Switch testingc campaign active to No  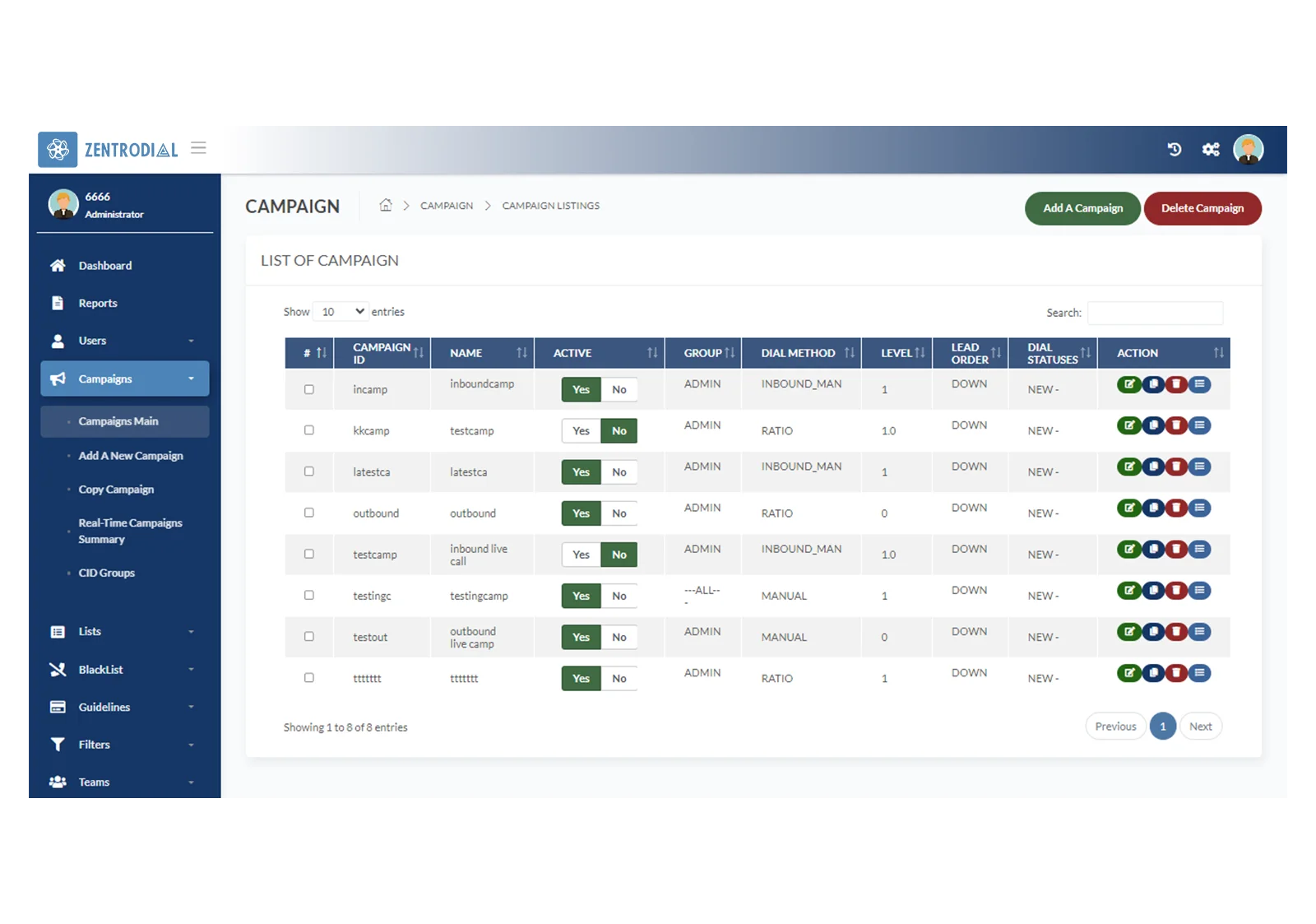(619, 596)
